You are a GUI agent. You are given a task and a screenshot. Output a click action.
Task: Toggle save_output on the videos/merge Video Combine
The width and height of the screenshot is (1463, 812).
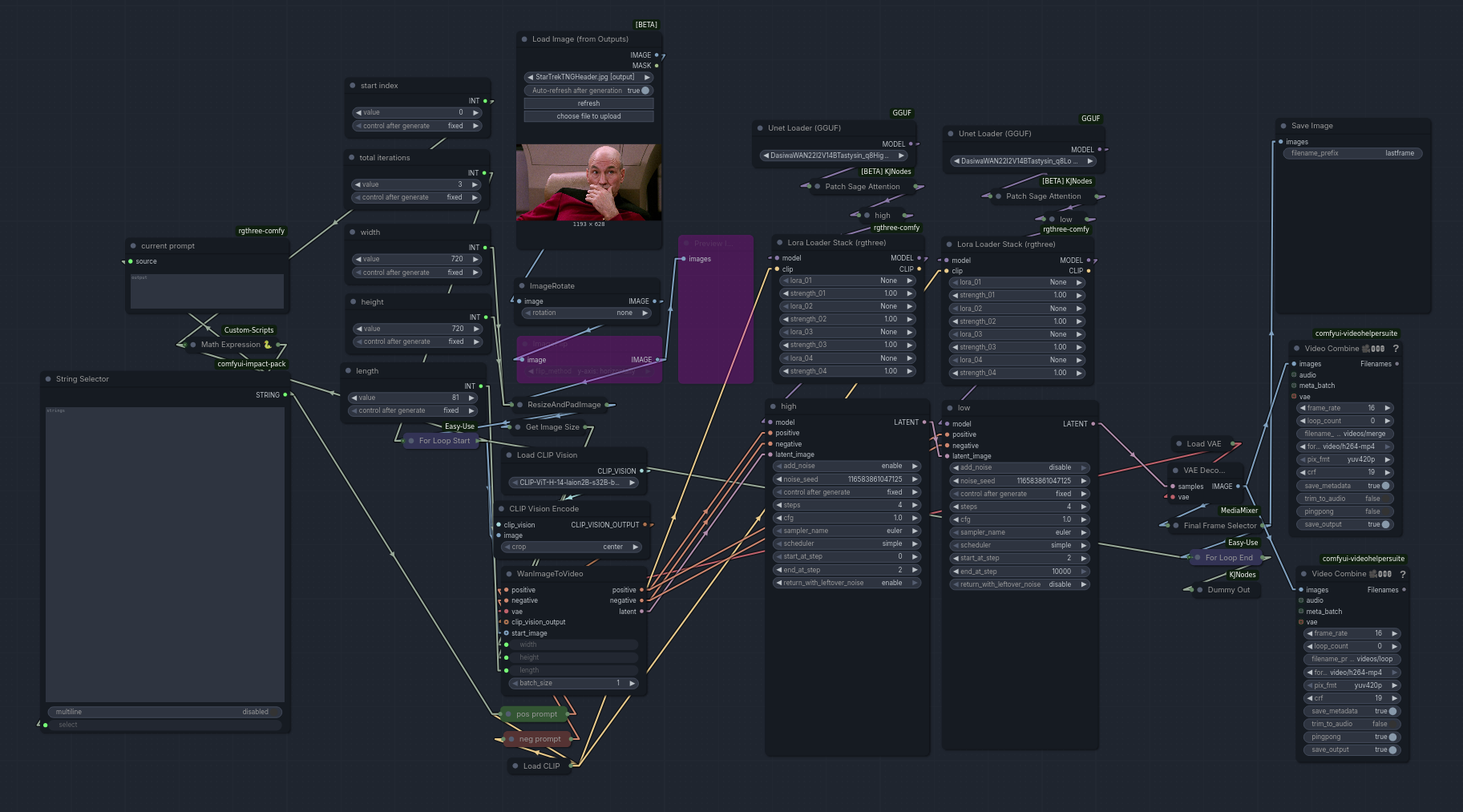coord(1386,524)
